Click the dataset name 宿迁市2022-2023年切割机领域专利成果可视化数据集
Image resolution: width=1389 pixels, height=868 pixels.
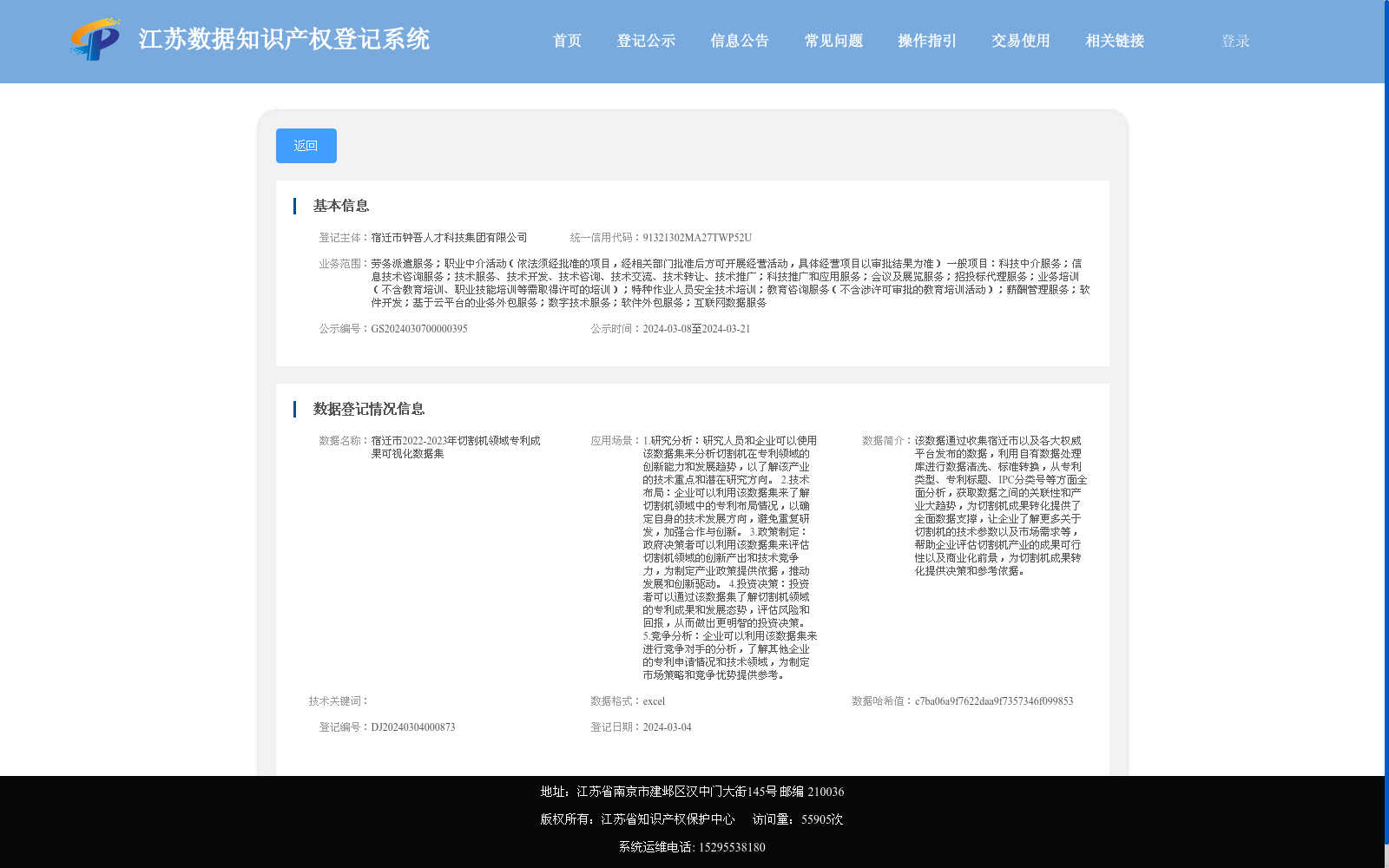(x=456, y=447)
